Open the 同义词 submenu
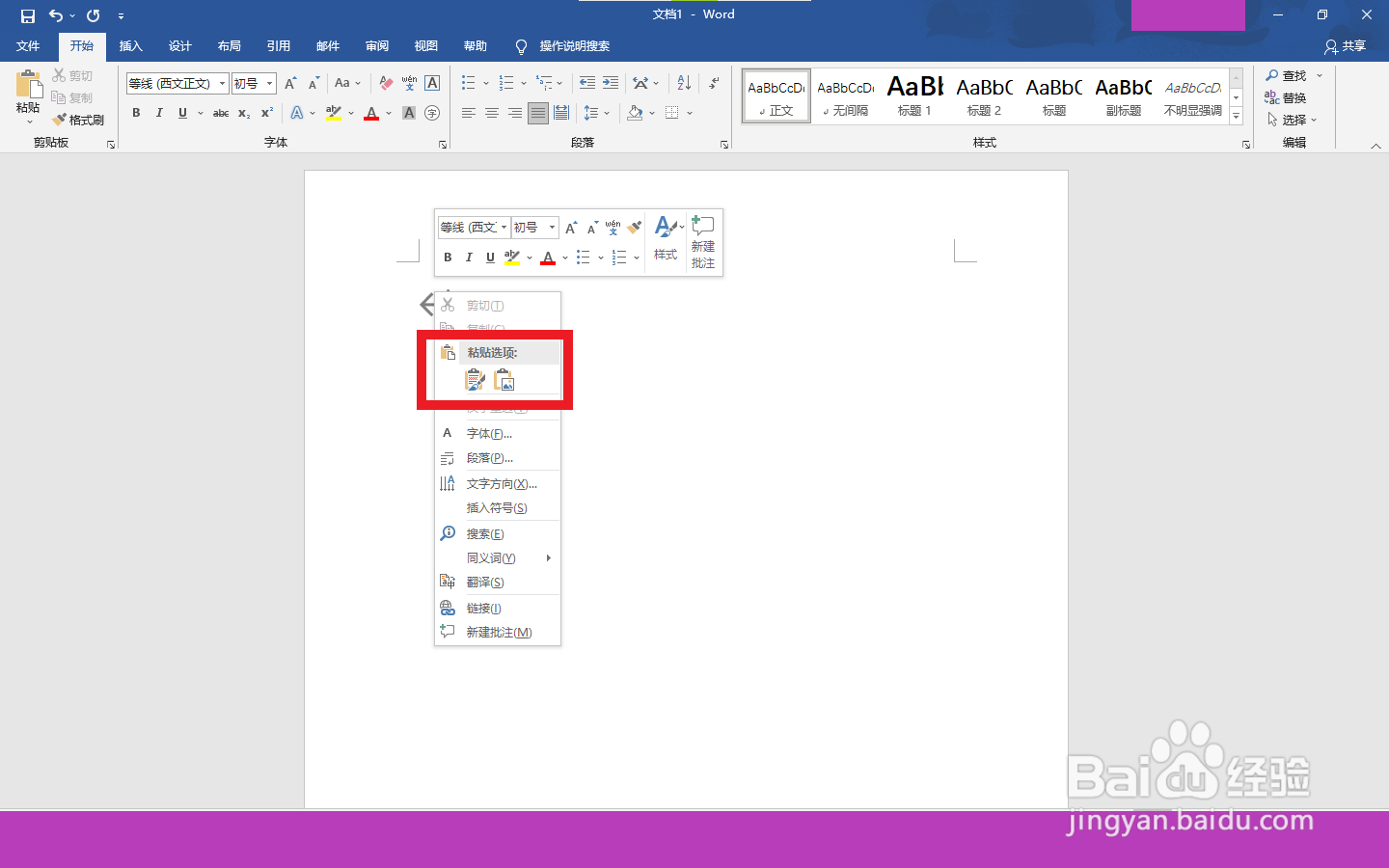 498,558
